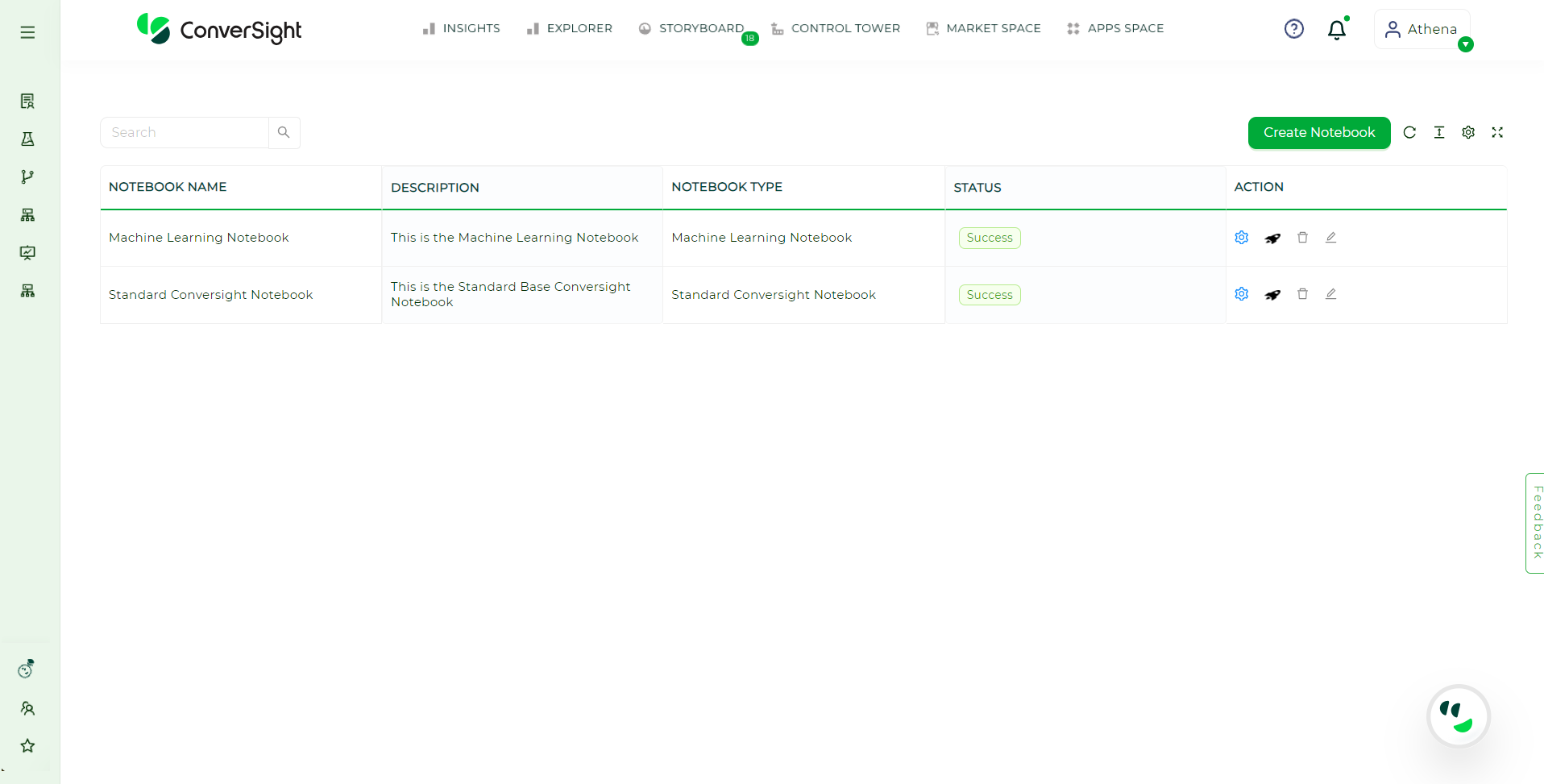Toggle fullscreen expand icon
Viewport: 1544px width, 784px height.
(1497, 133)
